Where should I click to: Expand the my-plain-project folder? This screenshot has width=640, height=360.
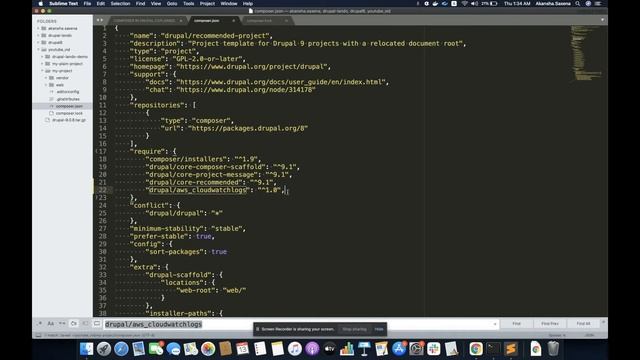42,64
